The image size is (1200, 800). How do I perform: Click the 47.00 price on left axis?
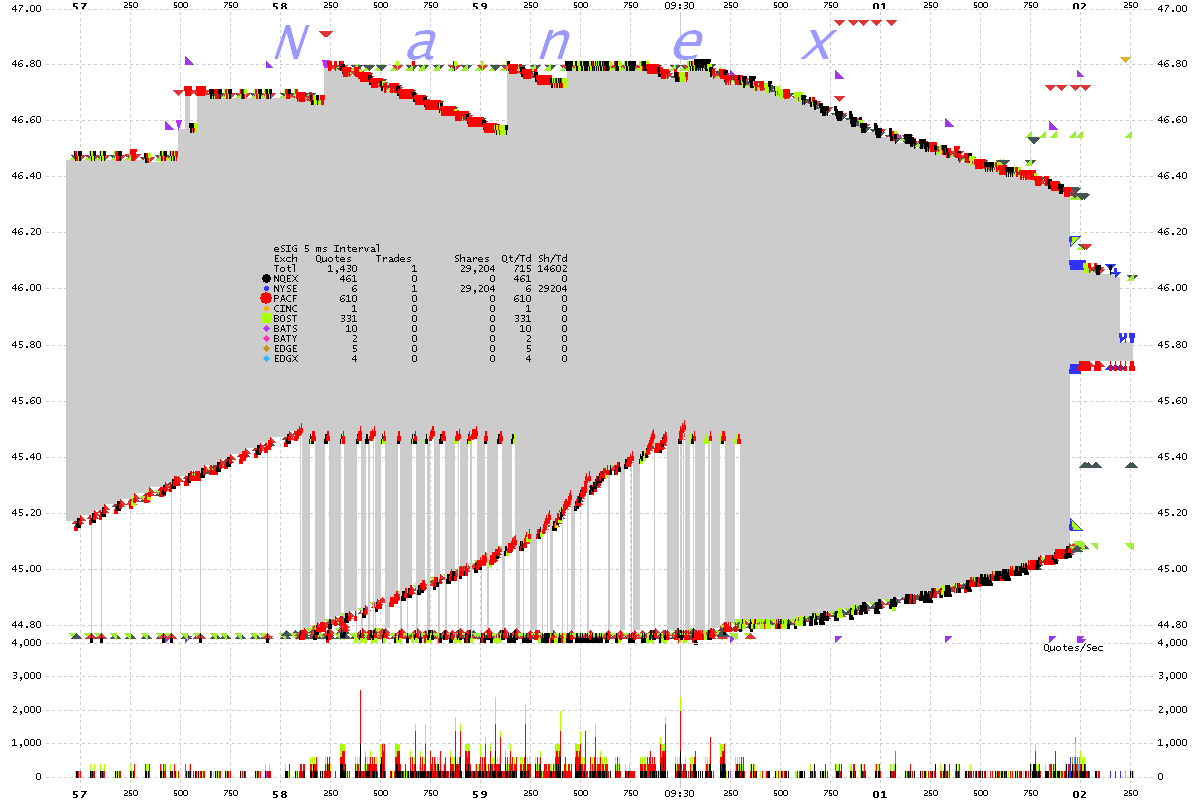pos(26,8)
